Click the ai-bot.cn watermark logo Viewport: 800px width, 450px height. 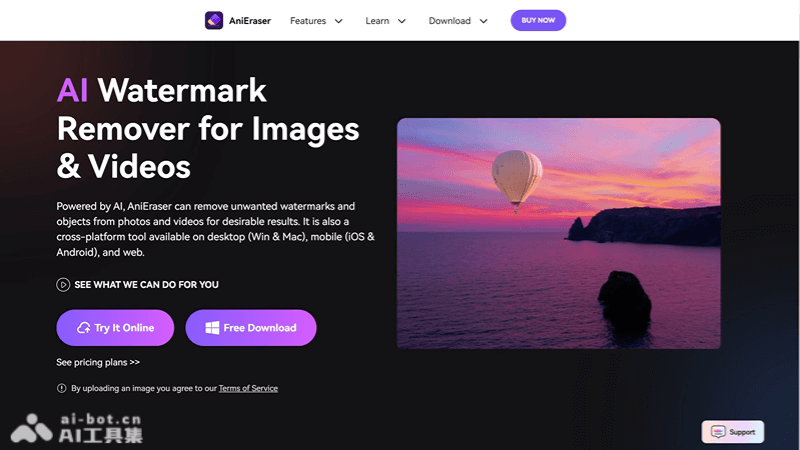pos(32,428)
